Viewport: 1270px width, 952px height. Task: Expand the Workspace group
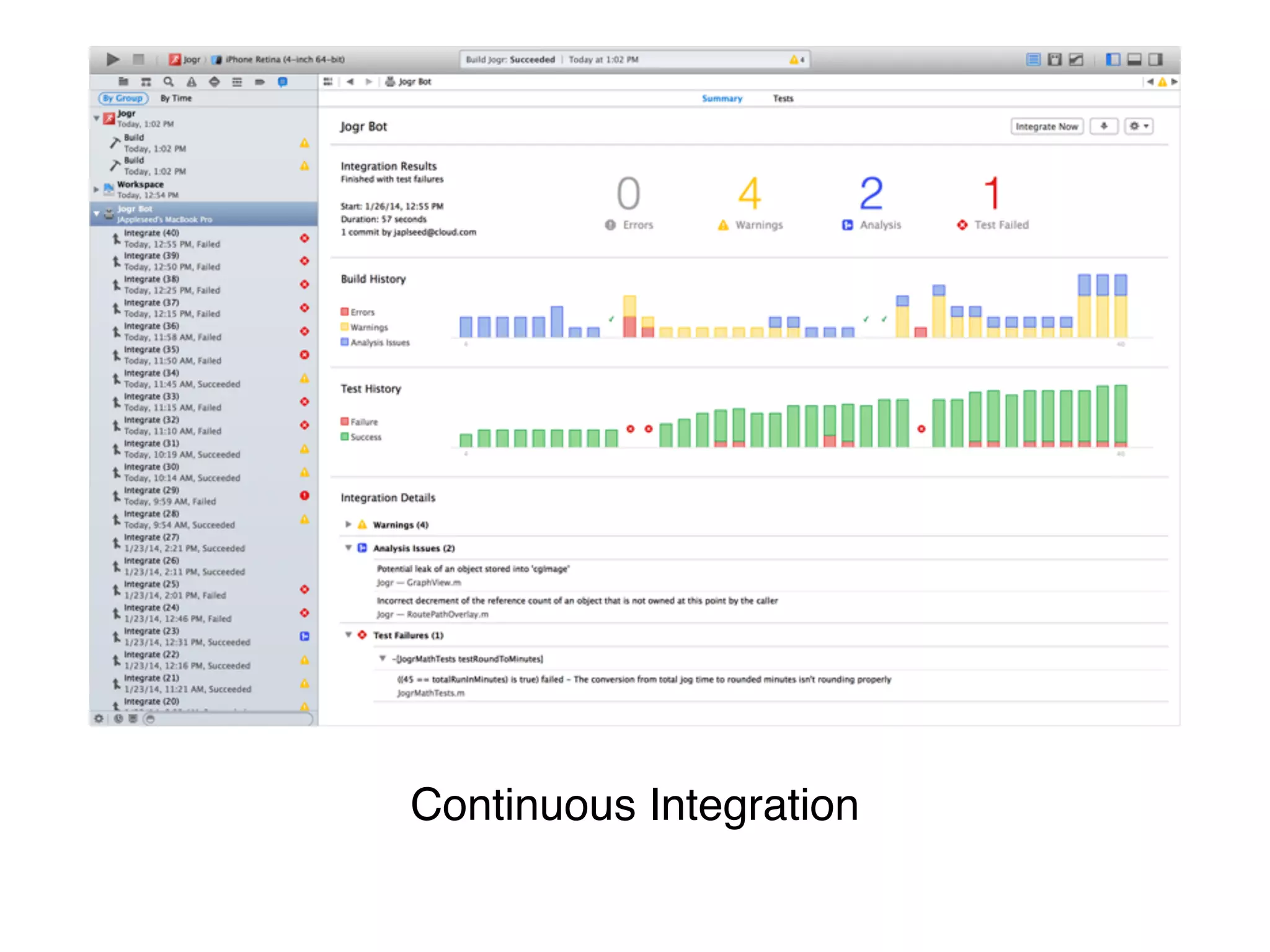(x=96, y=189)
